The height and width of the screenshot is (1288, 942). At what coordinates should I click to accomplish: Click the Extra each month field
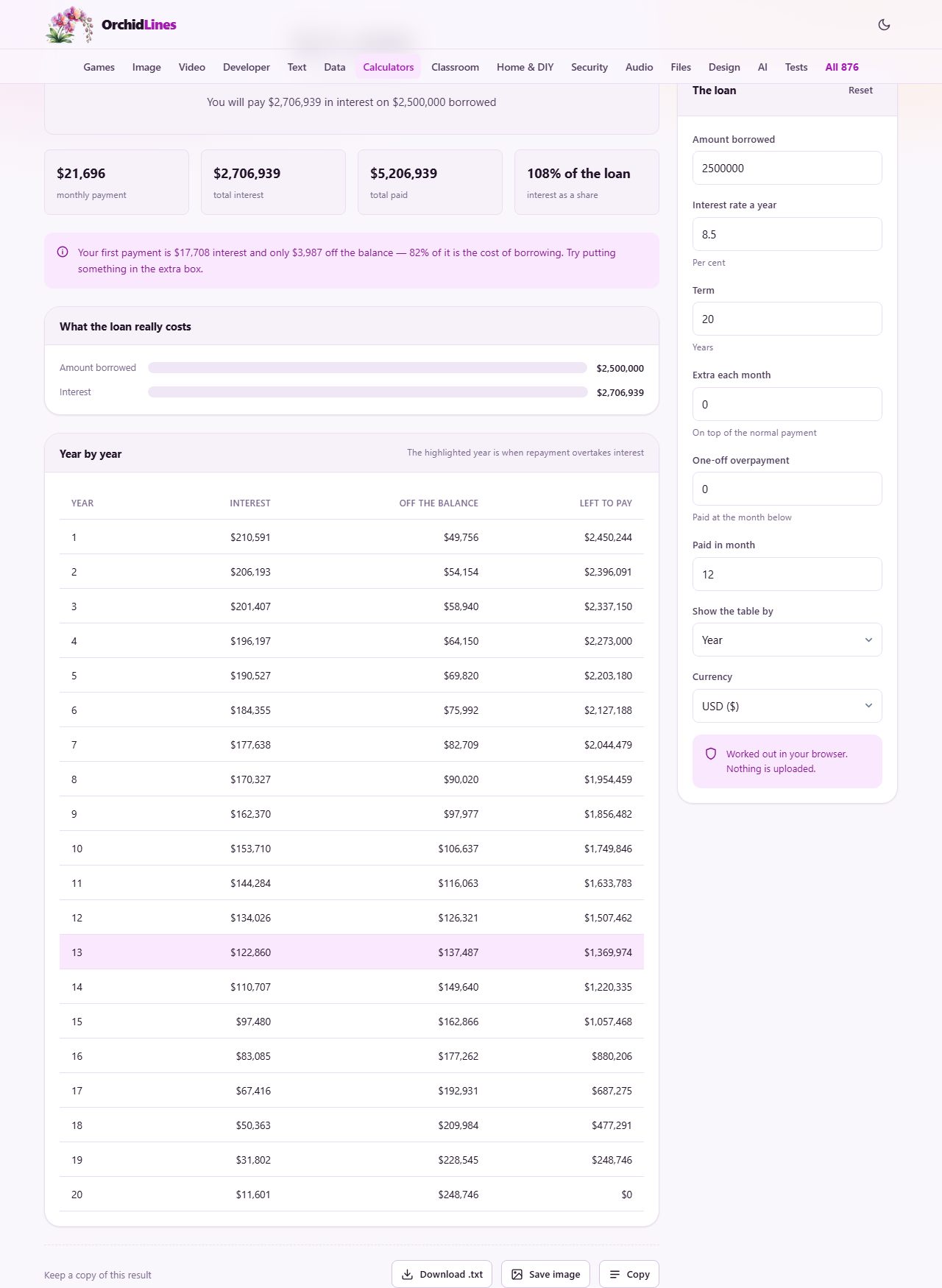tap(787, 404)
